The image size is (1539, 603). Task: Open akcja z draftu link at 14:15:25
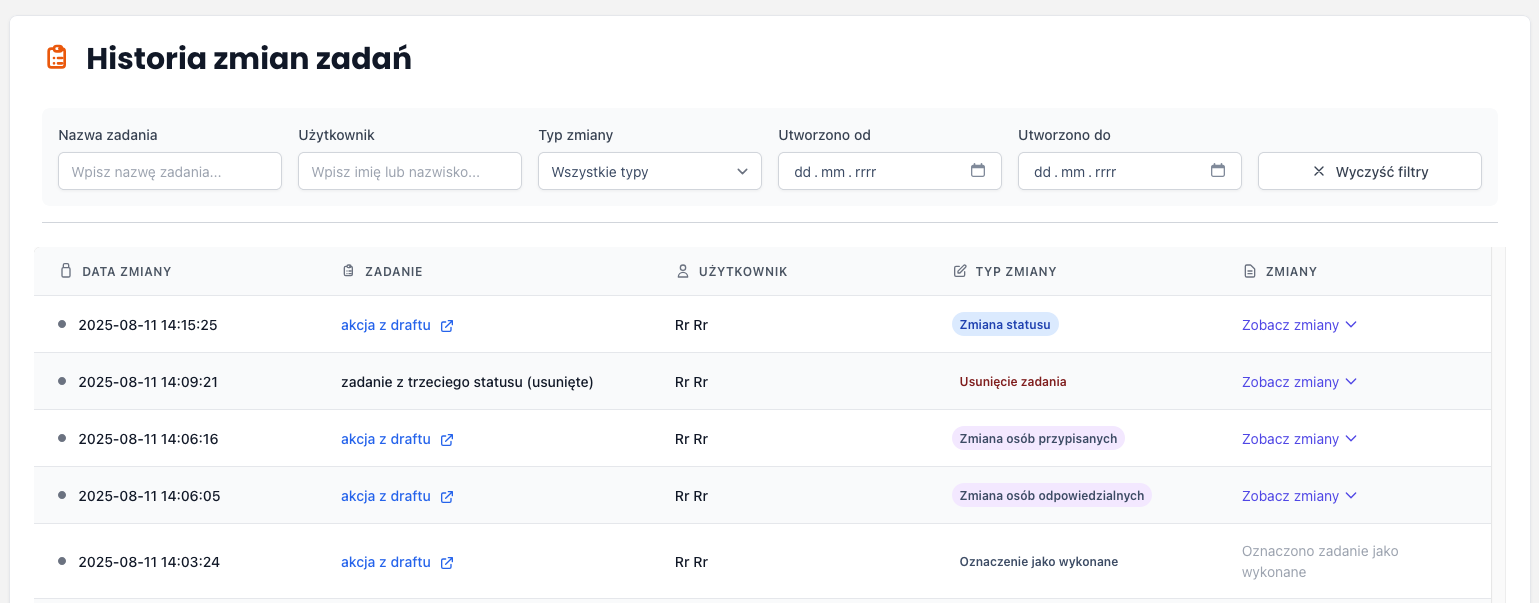[385, 325]
